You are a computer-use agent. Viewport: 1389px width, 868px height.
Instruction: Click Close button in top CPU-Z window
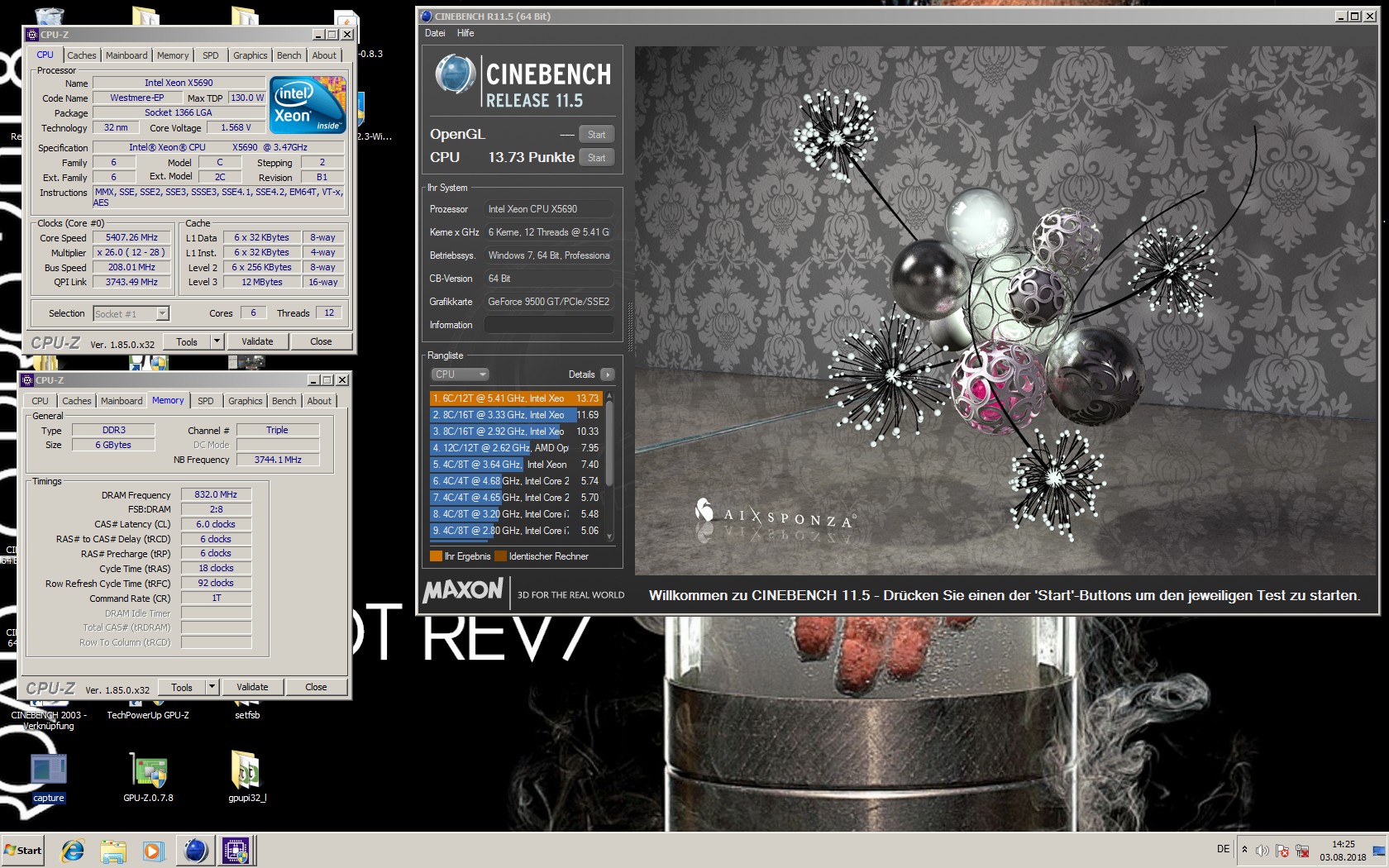pos(321,341)
